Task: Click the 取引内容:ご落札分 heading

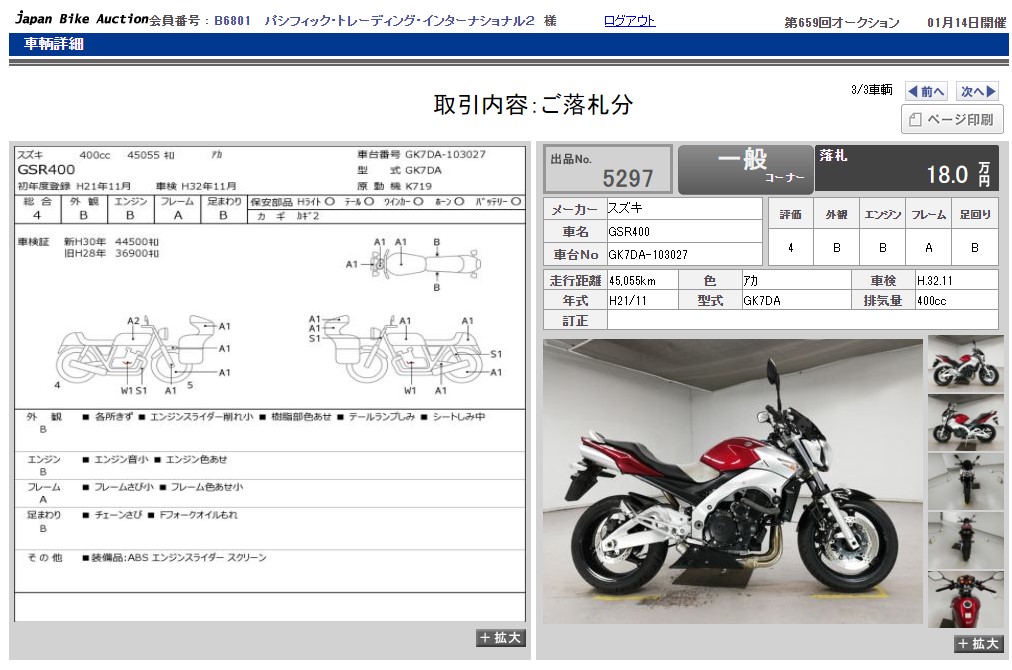Action: pos(533,105)
